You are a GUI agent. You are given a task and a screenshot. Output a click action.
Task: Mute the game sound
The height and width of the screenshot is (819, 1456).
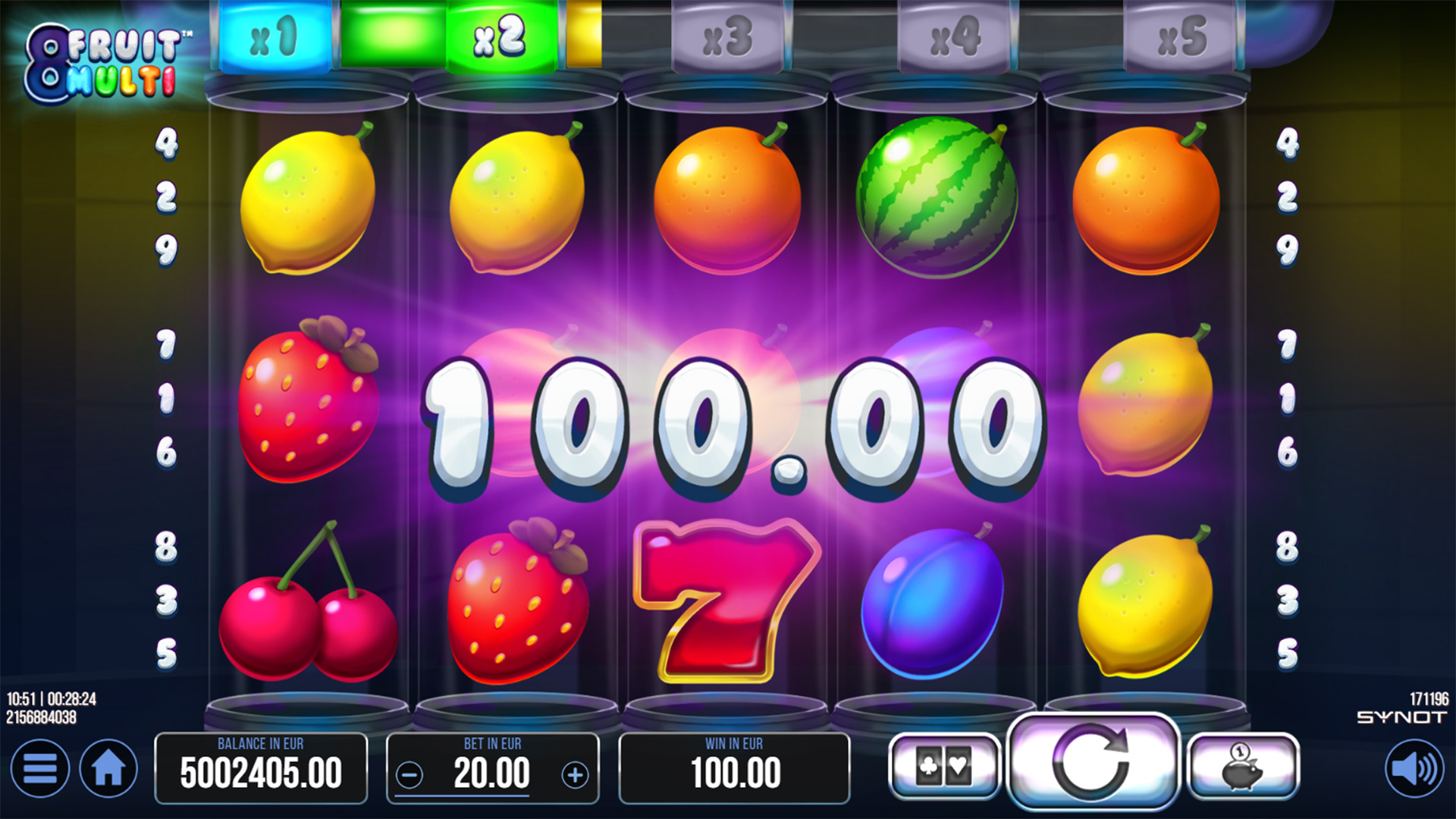tap(1414, 769)
